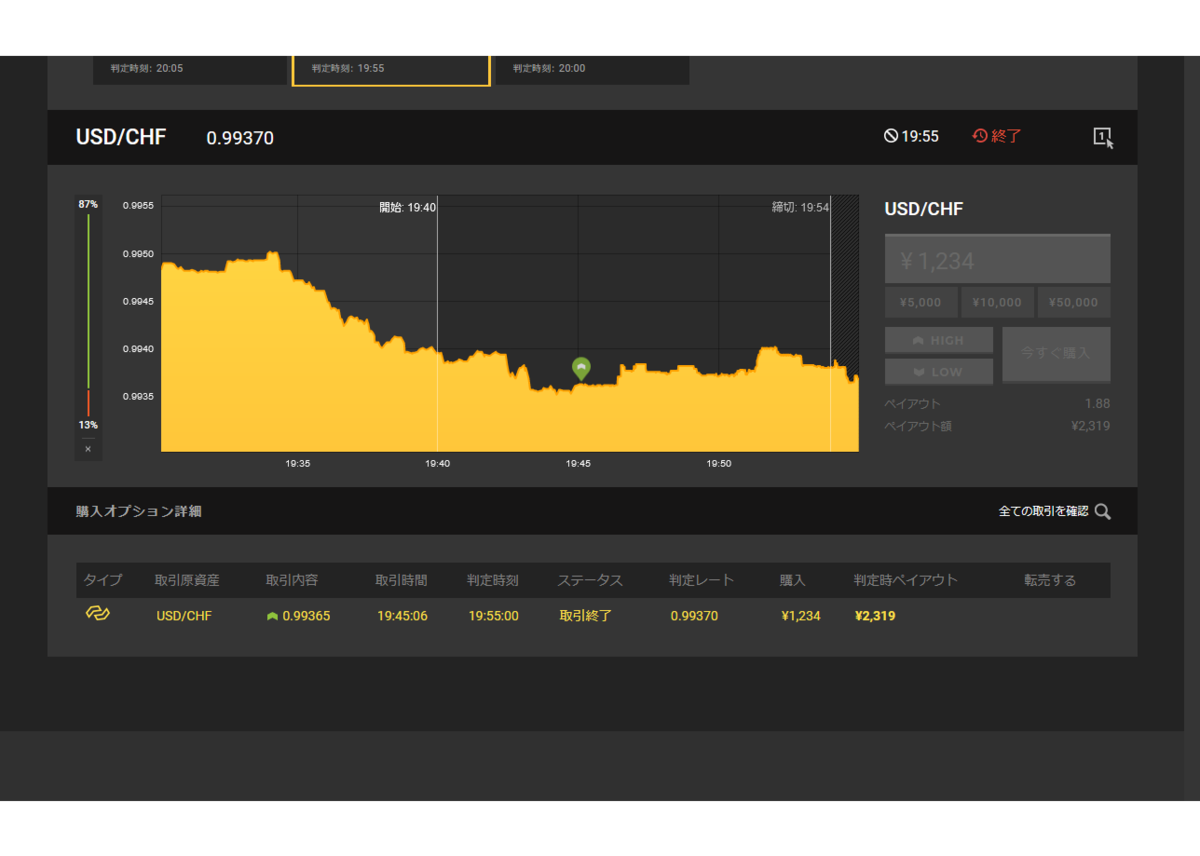This screenshot has width=1200, height=856.
Task: Click the 転売する column header
Action: tap(1050, 580)
